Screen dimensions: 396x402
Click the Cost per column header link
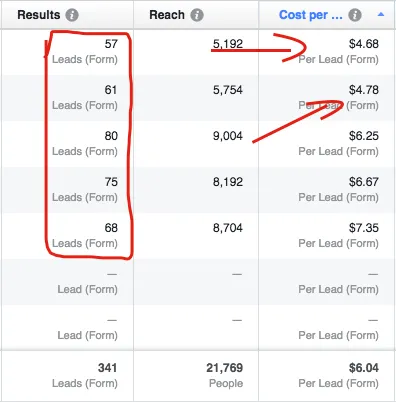[x=310, y=15]
